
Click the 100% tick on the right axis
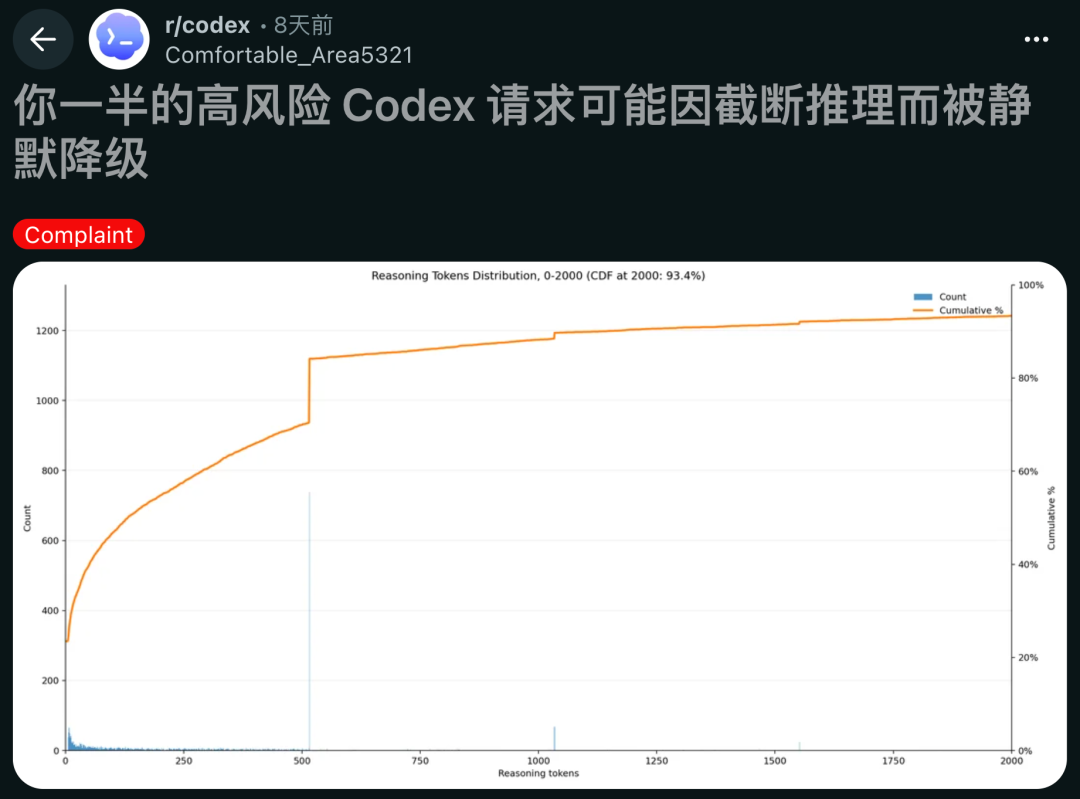pos(1030,285)
